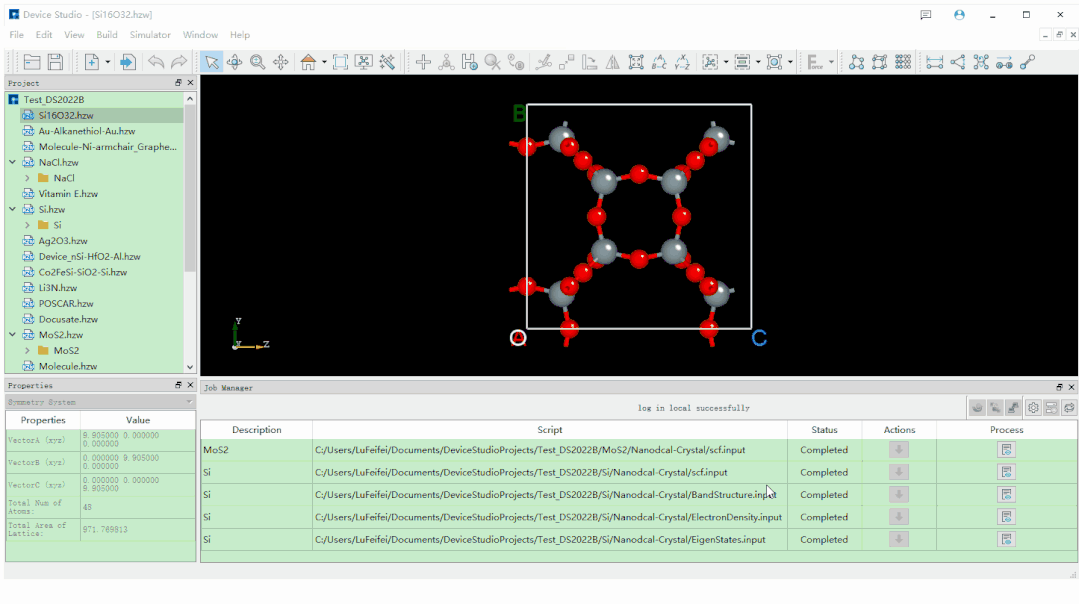The image size is (1079, 604).
Task: Open POSCAR.hzw from project list
Action: pyautogui.click(x=66, y=304)
